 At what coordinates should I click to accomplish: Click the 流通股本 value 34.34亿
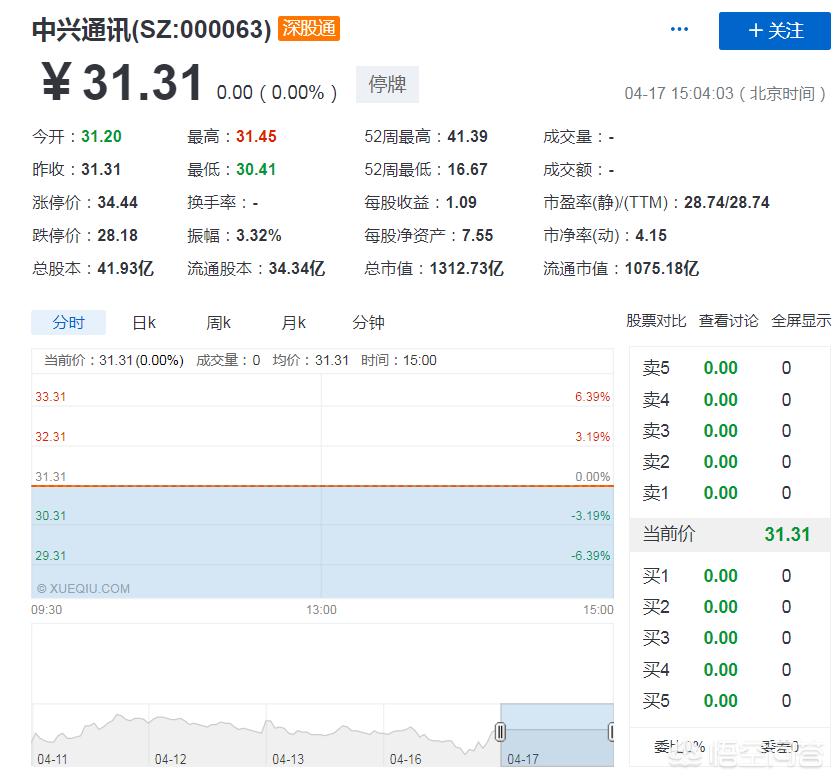[x=297, y=268]
